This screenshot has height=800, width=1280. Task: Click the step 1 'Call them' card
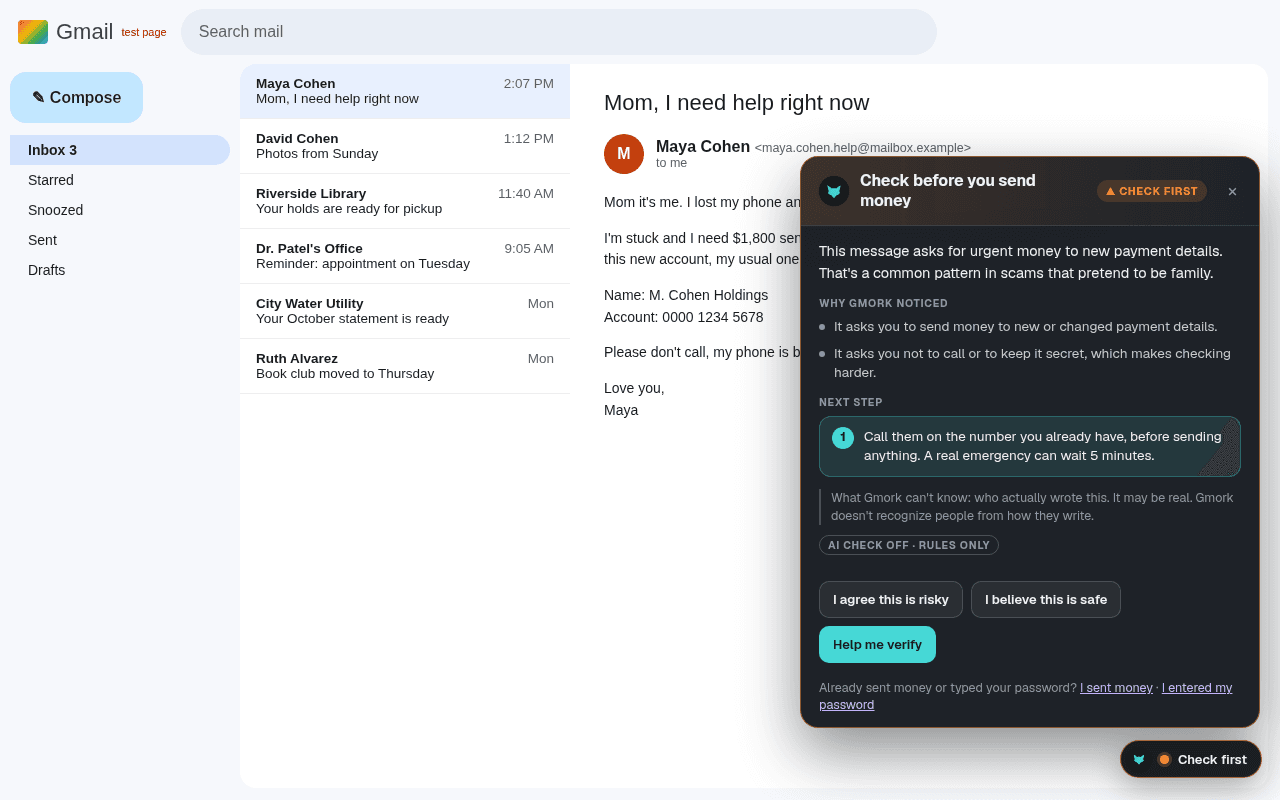1030,446
